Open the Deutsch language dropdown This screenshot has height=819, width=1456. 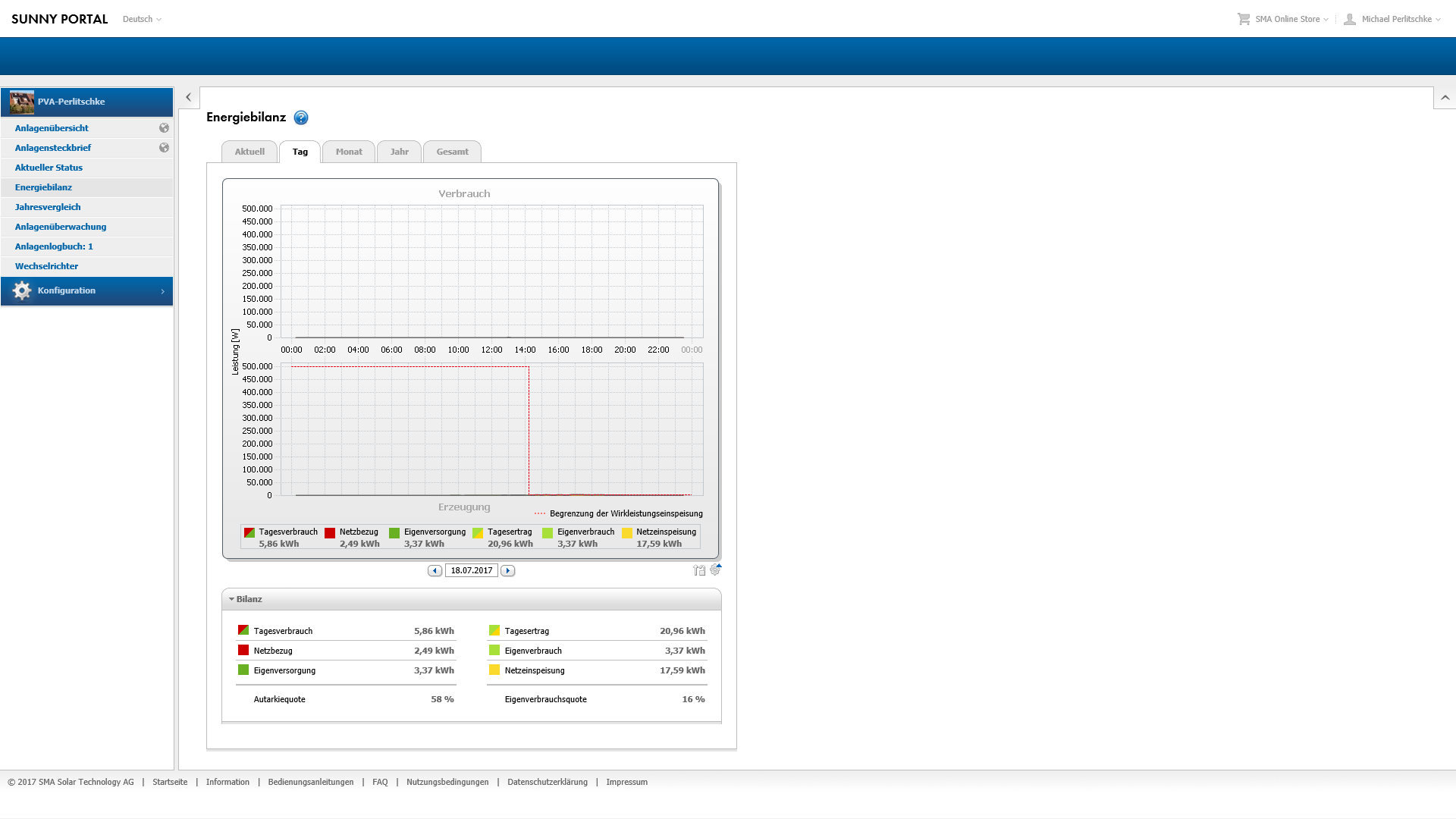(x=142, y=19)
